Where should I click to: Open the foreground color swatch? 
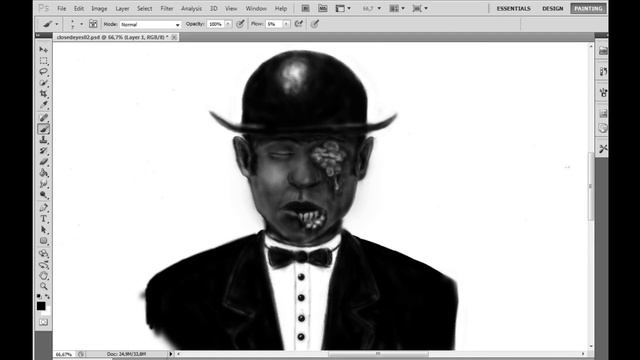click(x=41, y=306)
